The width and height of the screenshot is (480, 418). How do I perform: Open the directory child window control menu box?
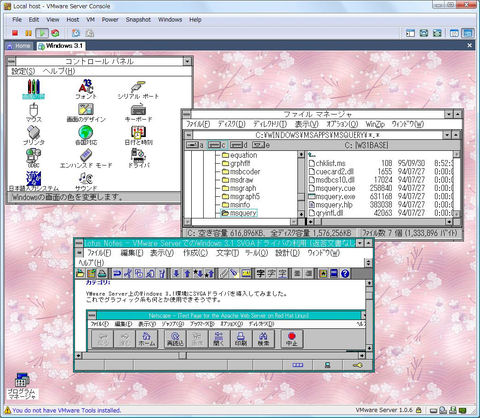(x=189, y=135)
